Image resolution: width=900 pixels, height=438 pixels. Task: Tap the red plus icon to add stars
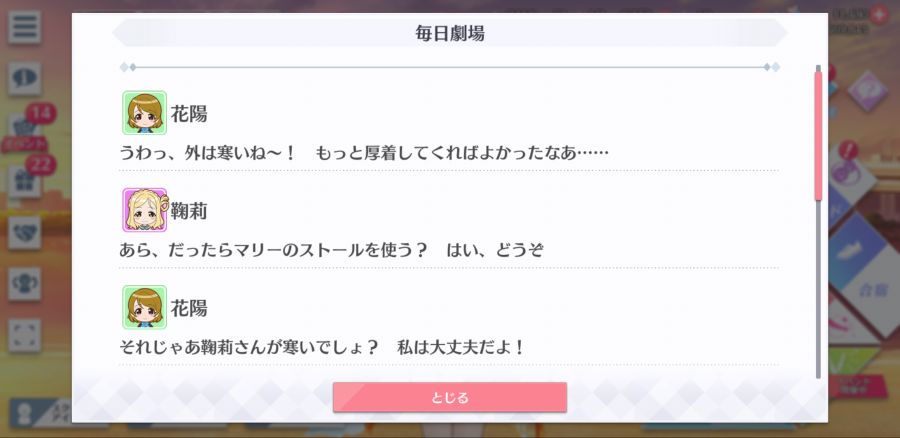[x=878, y=15]
